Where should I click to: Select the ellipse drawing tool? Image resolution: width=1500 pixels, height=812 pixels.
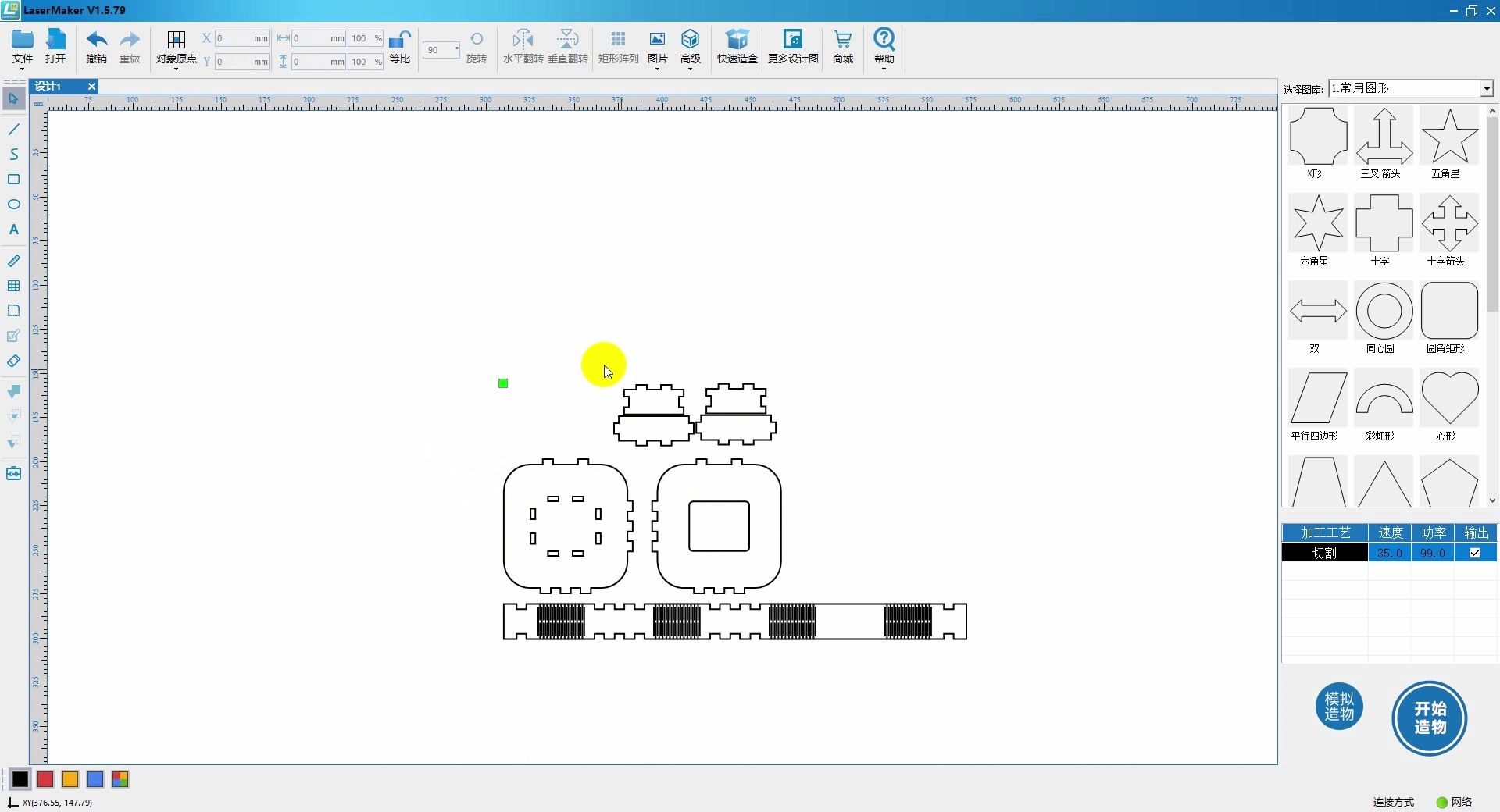click(x=13, y=204)
